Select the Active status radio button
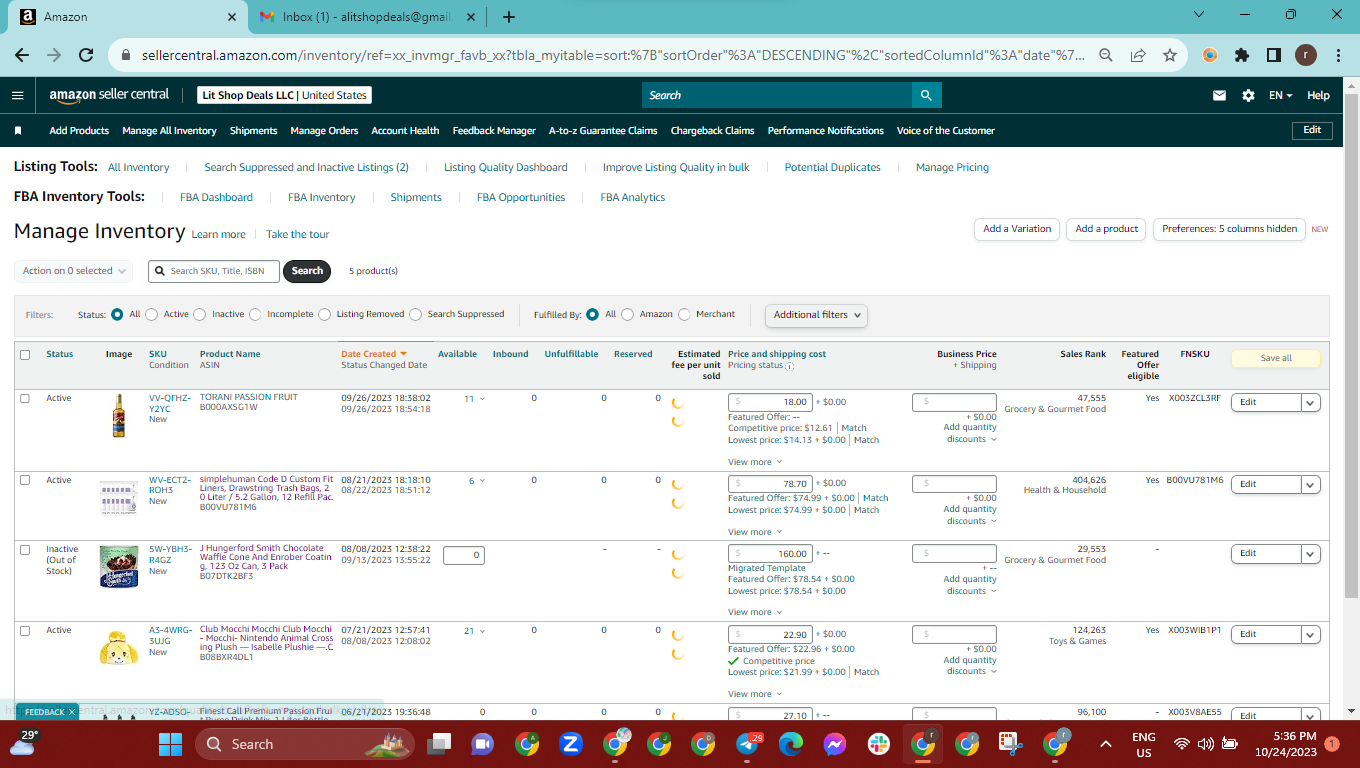Viewport: 1360px width, 768px height. tap(152, 314)
